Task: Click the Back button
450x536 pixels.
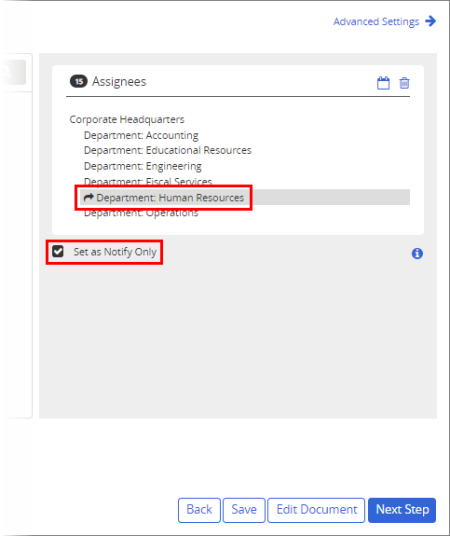Action: pos(199,510)
